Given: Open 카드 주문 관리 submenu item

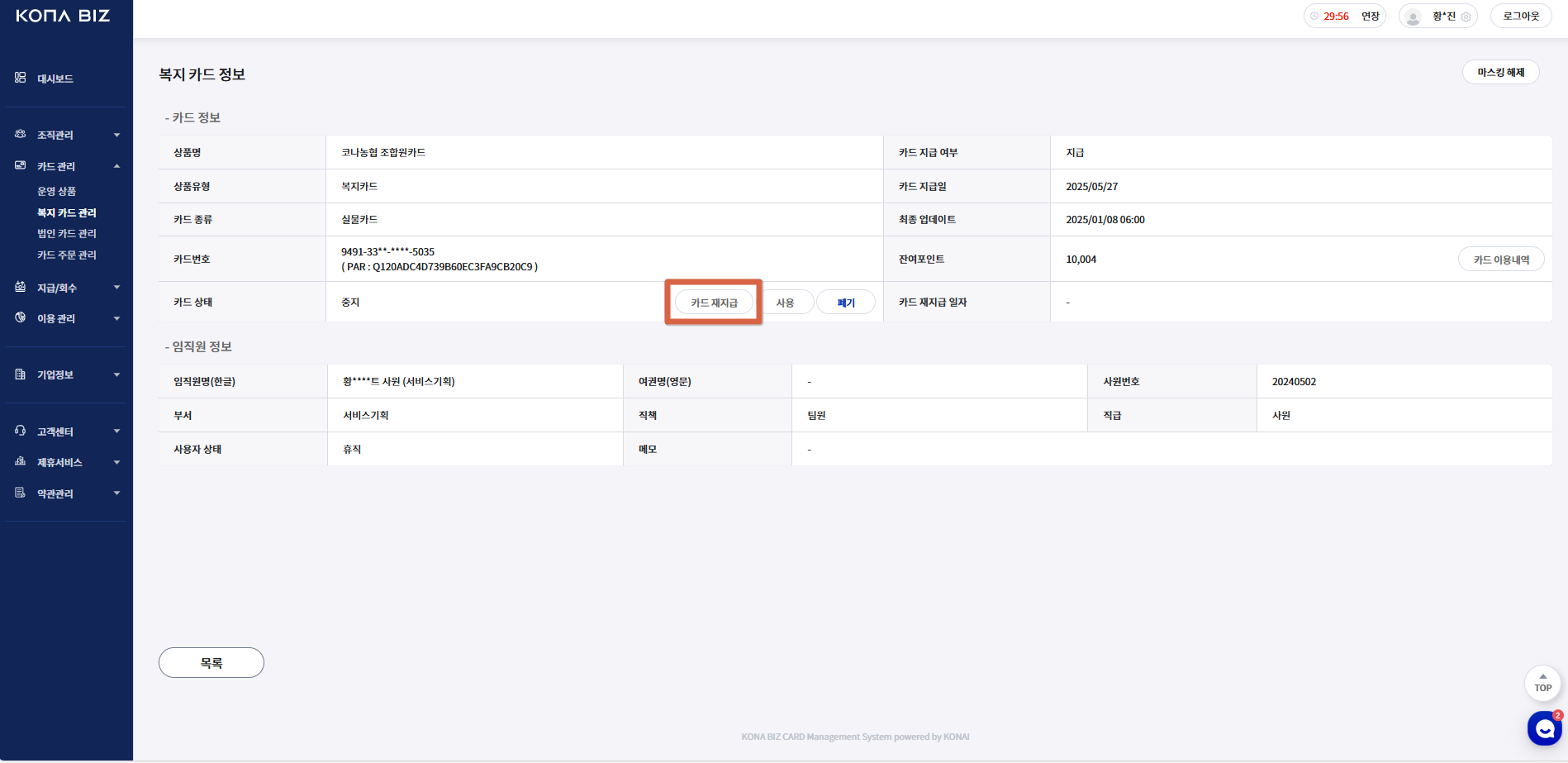Looking at the screenshot, I should click(x=67, y=255).
